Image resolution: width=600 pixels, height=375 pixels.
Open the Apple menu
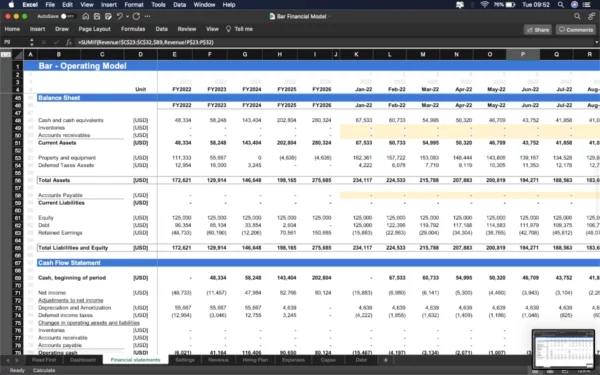pyautogui.click(x=11, y=5)
